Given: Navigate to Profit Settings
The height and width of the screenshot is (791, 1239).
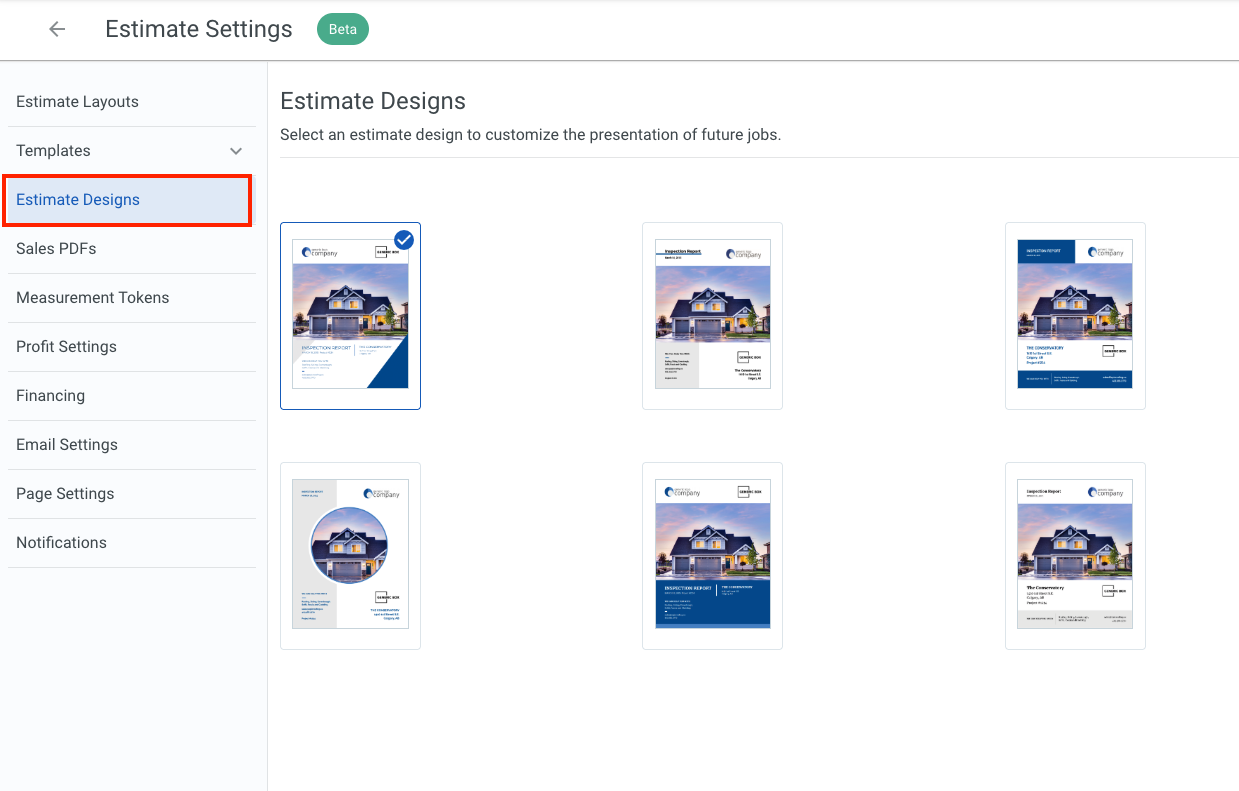Looking at the screenshot, I should coord(66,346).
